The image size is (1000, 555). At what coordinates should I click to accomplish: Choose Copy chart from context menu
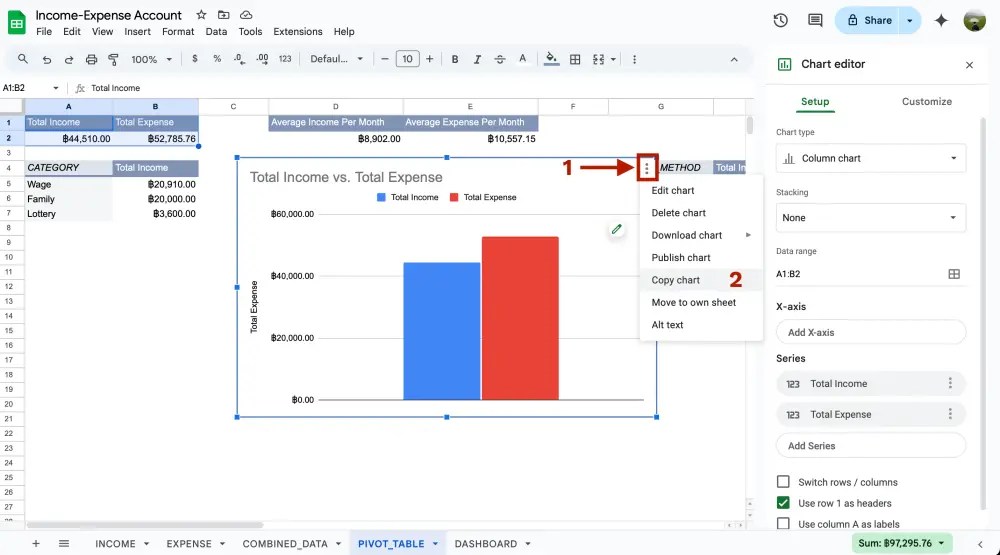pos(676,280)
